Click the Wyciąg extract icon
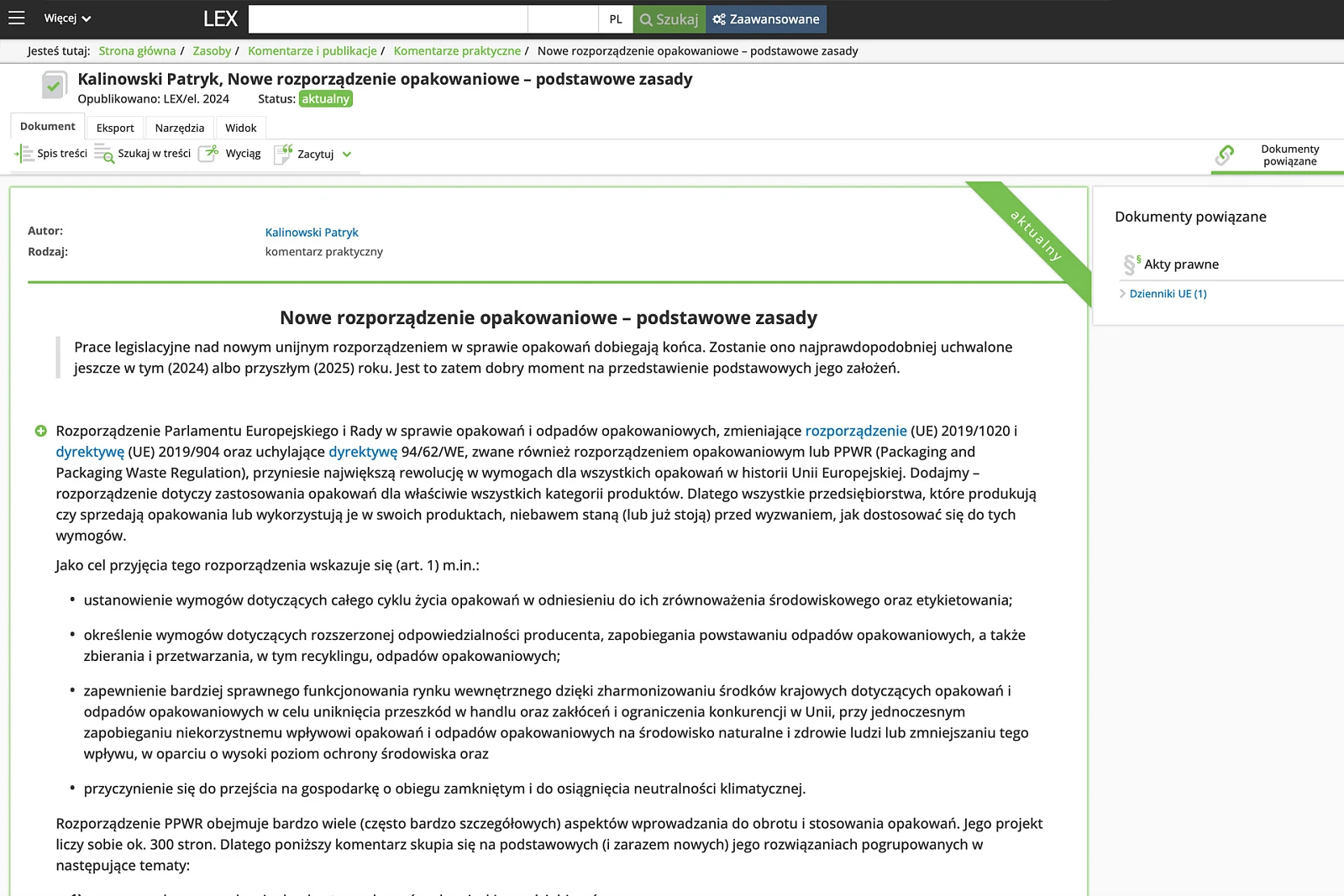The image size is (1344, 896). tap(208, 154)
